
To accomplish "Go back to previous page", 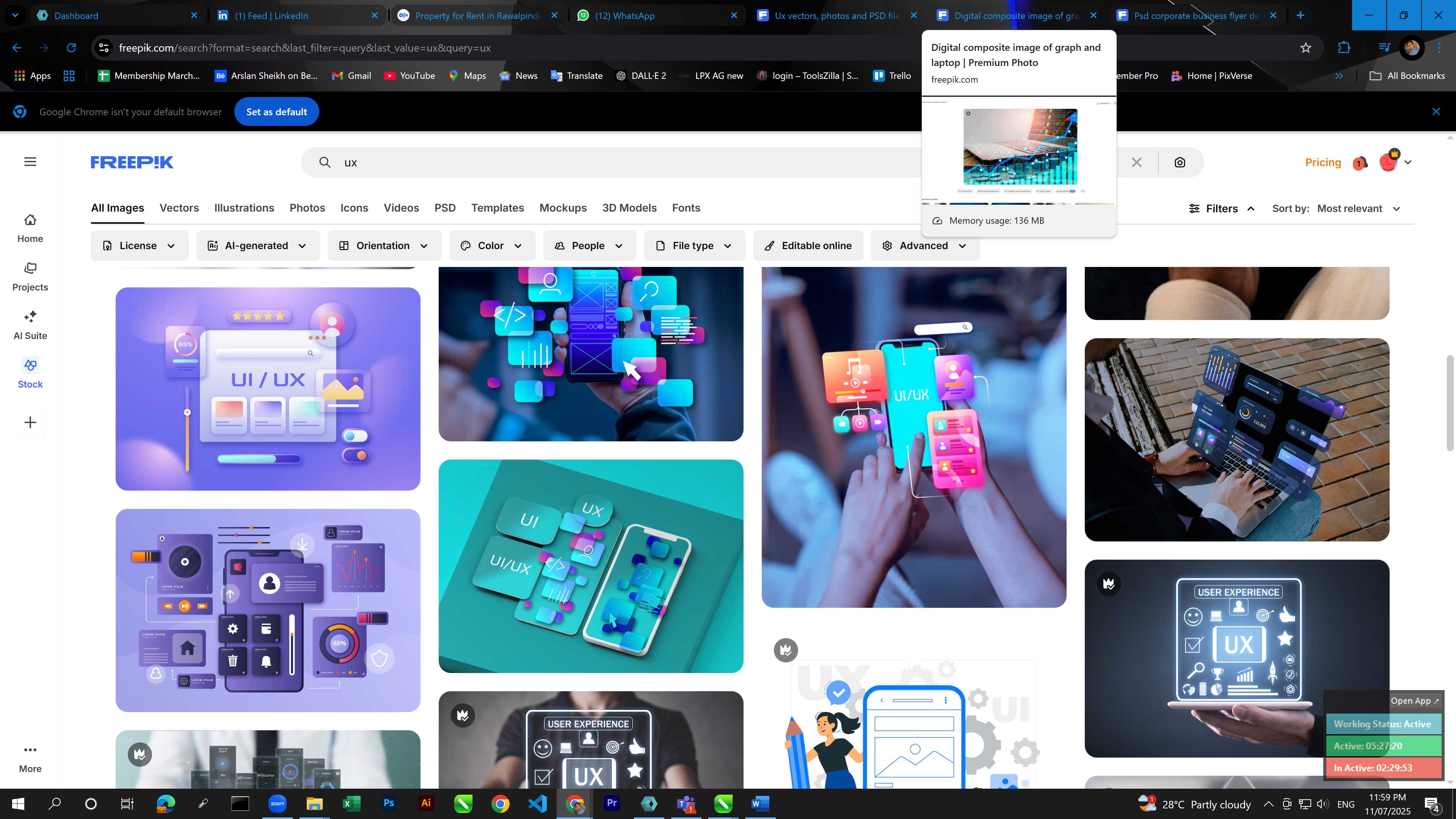I will point(17,48).
